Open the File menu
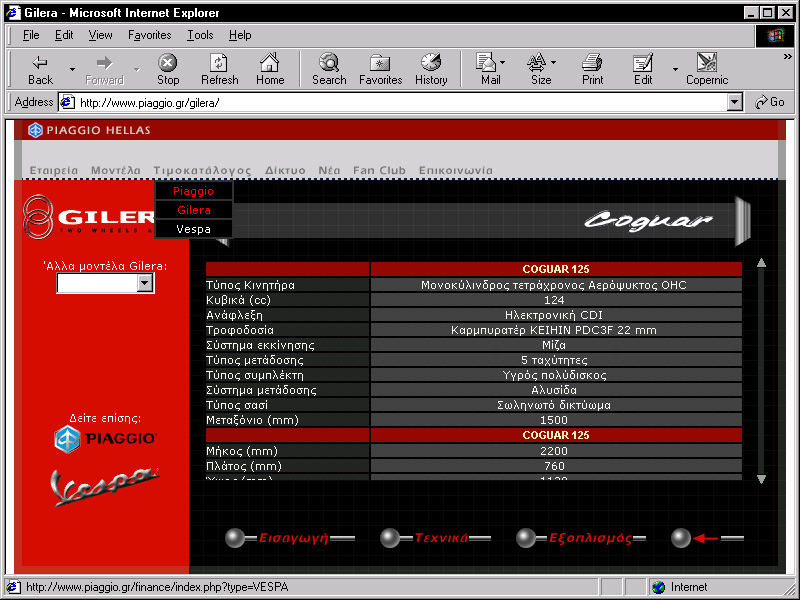Image resolution: width=800 pixels, height=600 pixels. (x=31, y=35)
